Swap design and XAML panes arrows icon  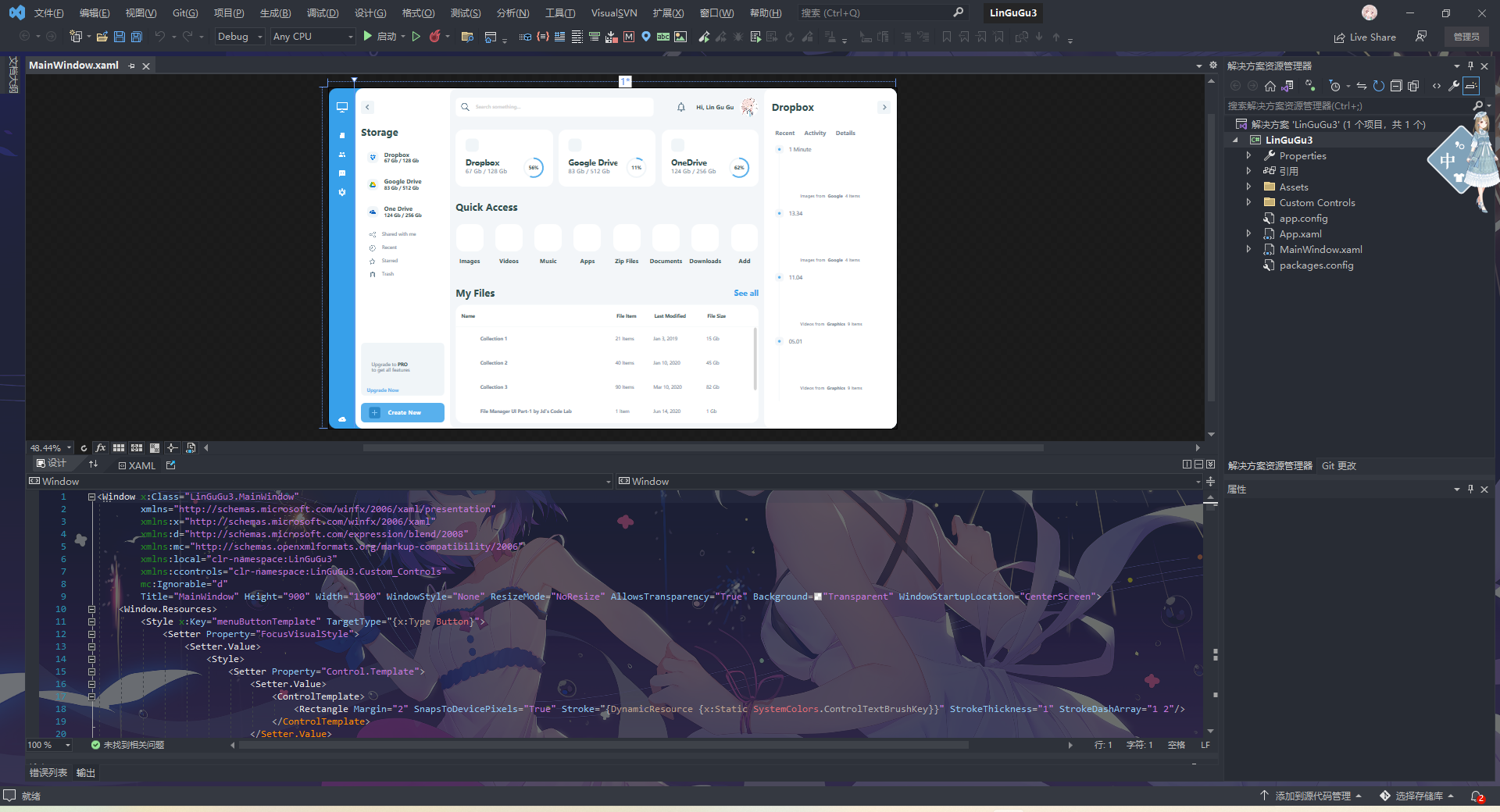pos(94,465)
